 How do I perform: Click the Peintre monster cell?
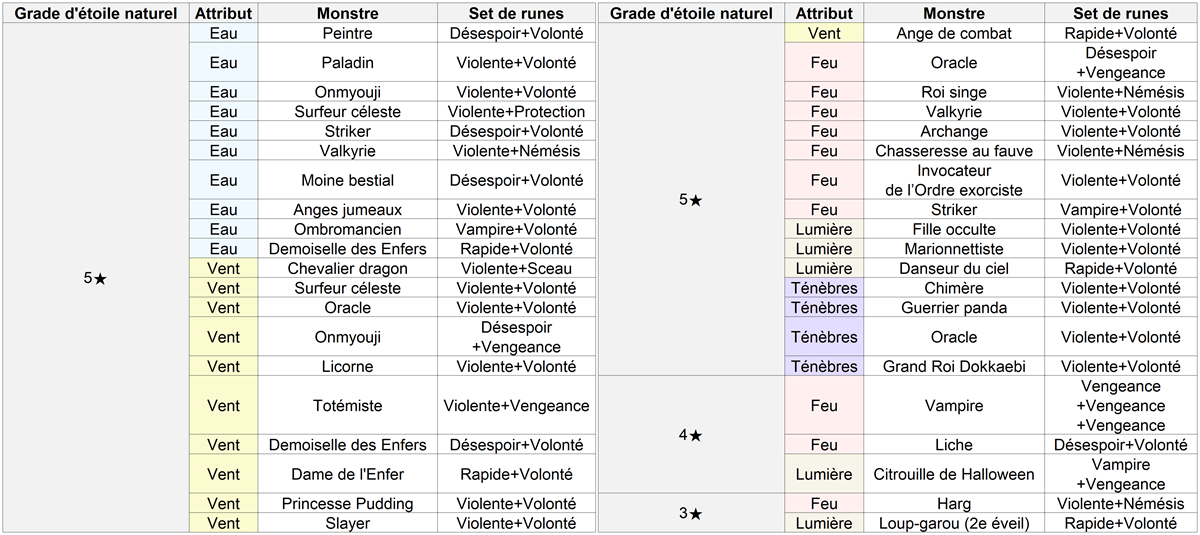tap(347, 33)
